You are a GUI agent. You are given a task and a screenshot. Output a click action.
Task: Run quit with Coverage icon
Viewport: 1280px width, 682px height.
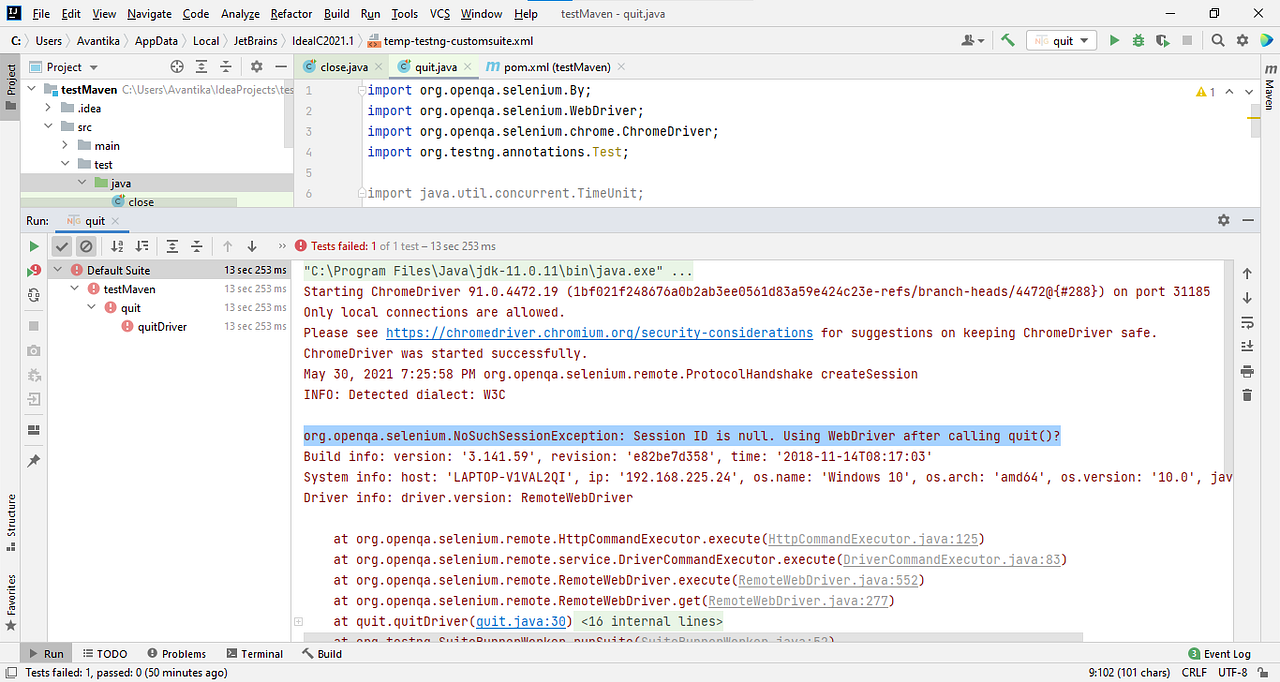point(1163,40)
